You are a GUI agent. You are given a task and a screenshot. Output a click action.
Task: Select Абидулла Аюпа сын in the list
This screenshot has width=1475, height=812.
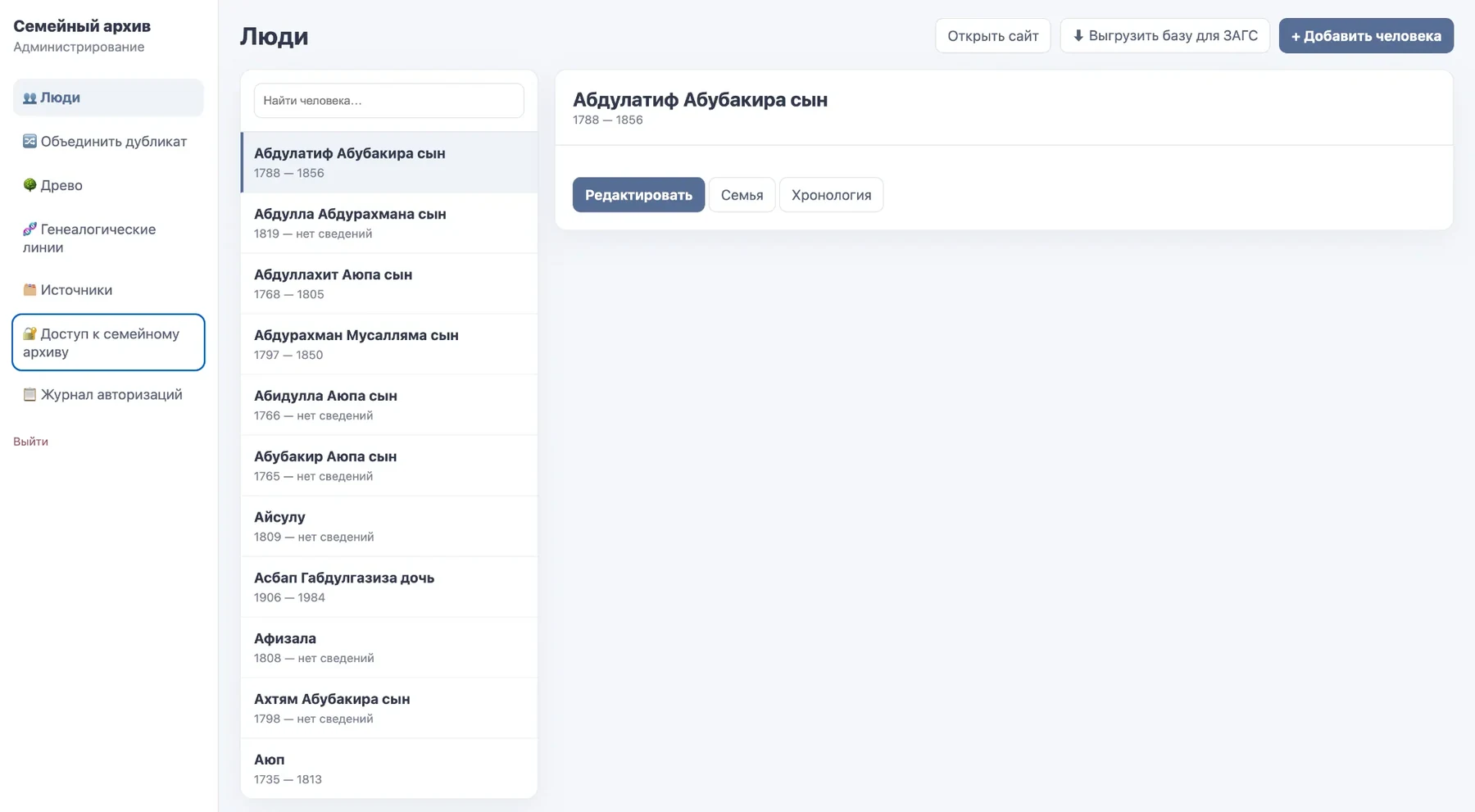coord(389,405)
